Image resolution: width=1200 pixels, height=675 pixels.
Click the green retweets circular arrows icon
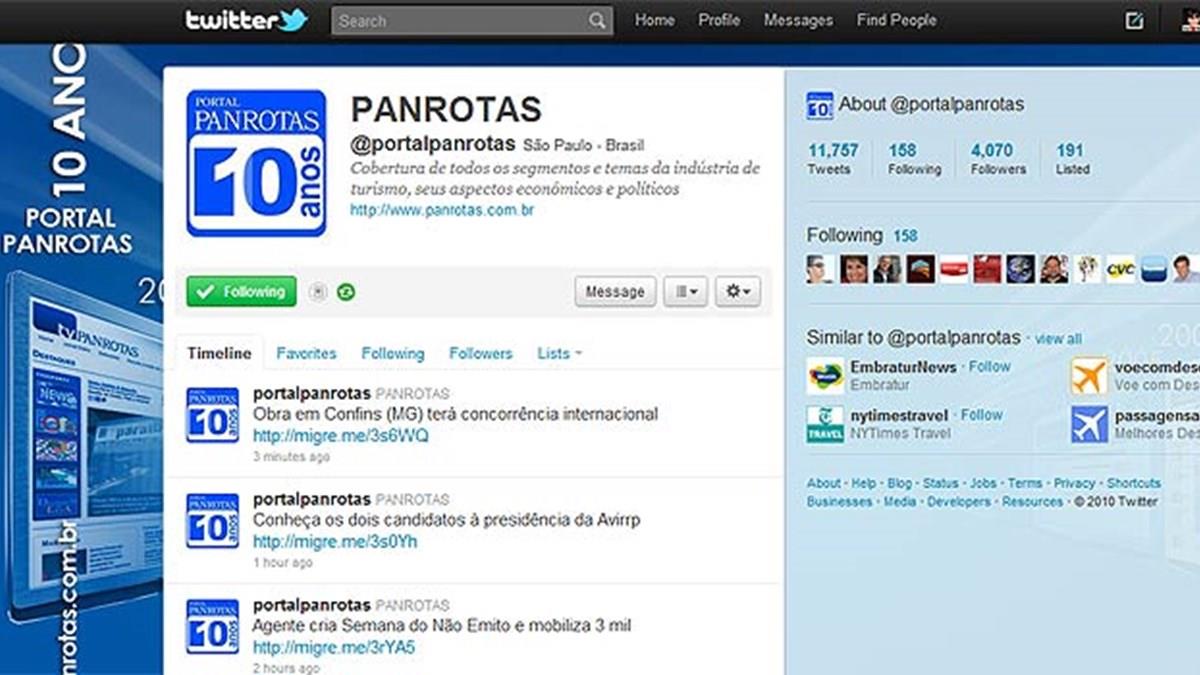(x=346, y=292)
